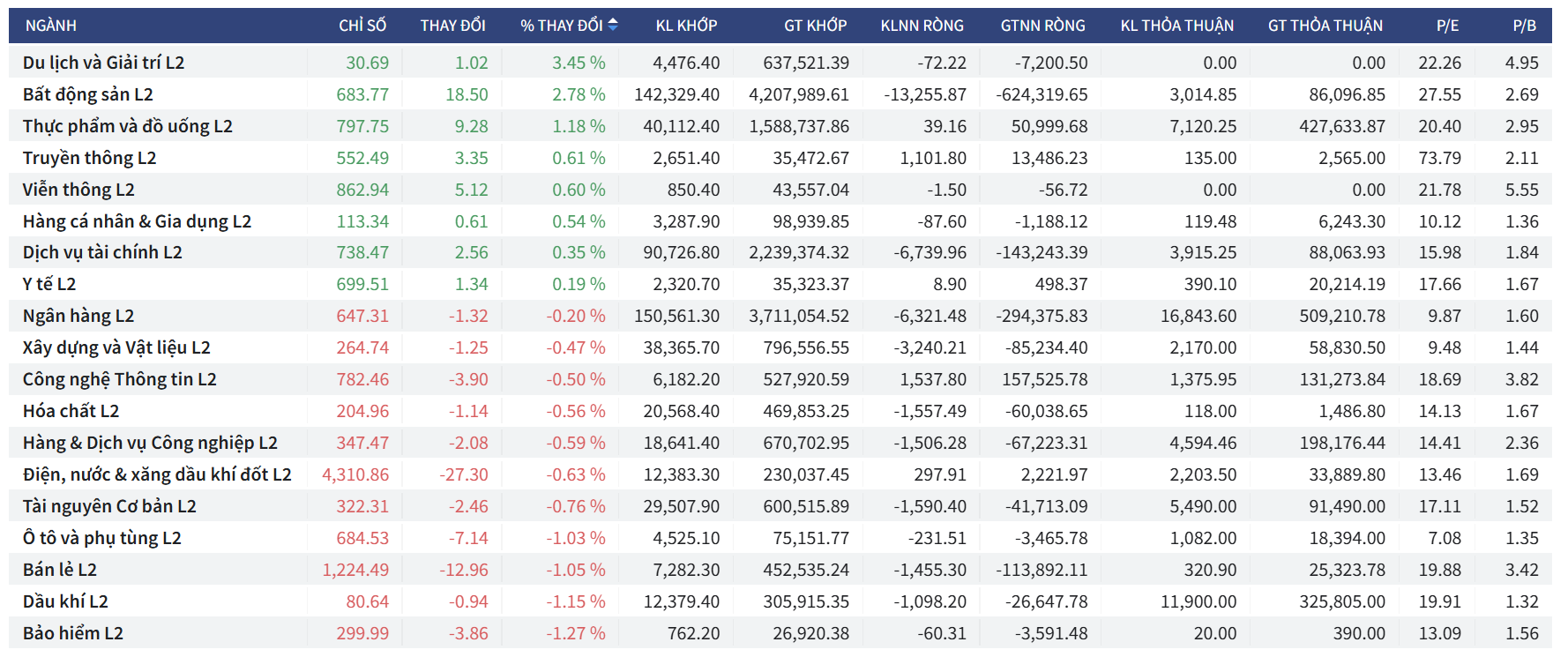
Task: Open the Dầu khí L2 sector
Action: [65, 601]
